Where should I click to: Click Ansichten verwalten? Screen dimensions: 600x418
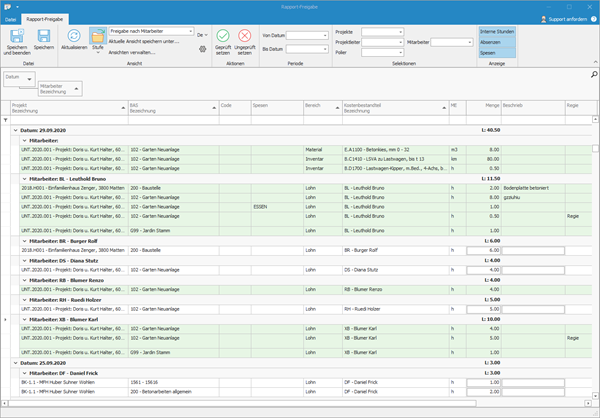(x=132, y=52)
